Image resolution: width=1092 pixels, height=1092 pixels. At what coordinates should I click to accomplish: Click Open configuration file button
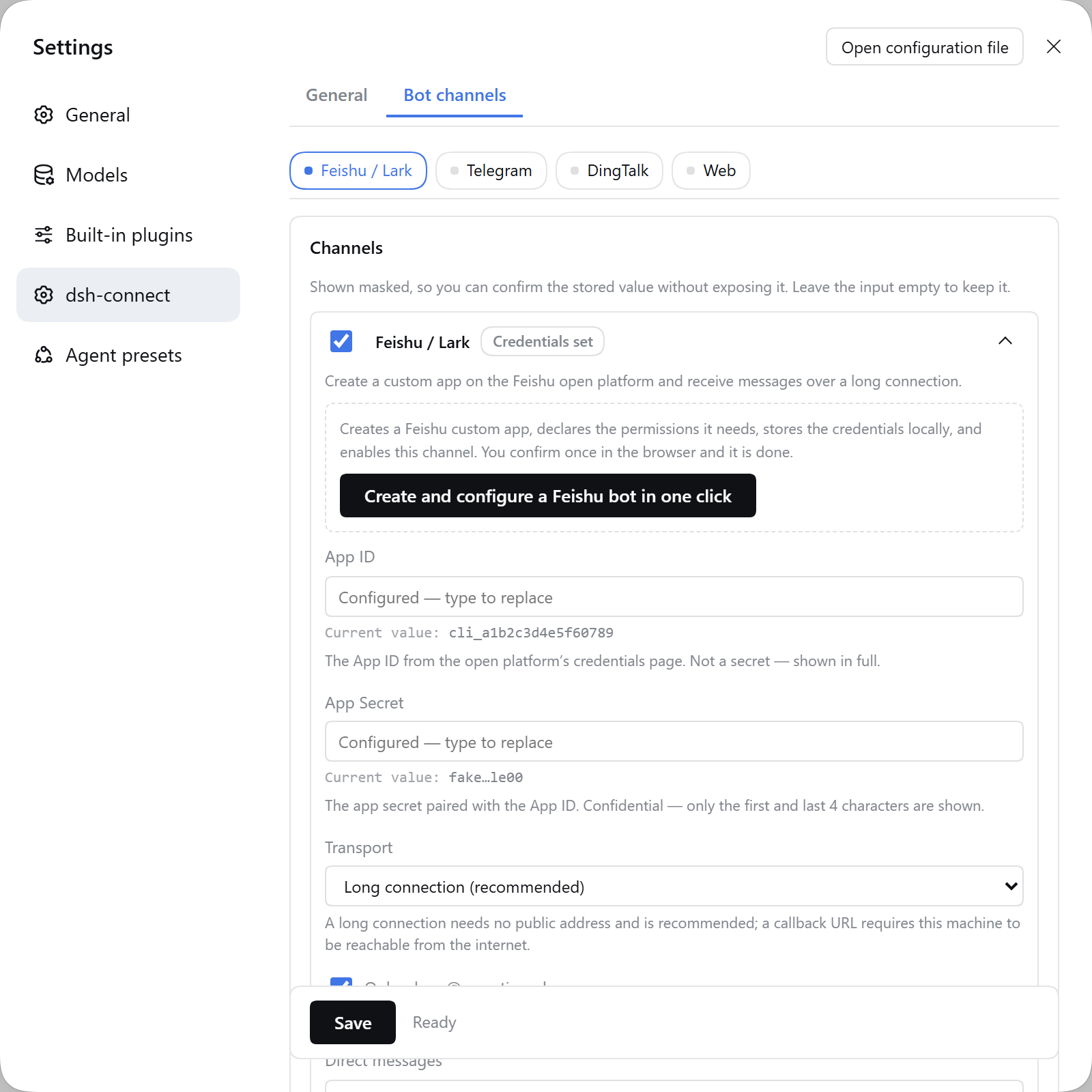coord(925,46)
